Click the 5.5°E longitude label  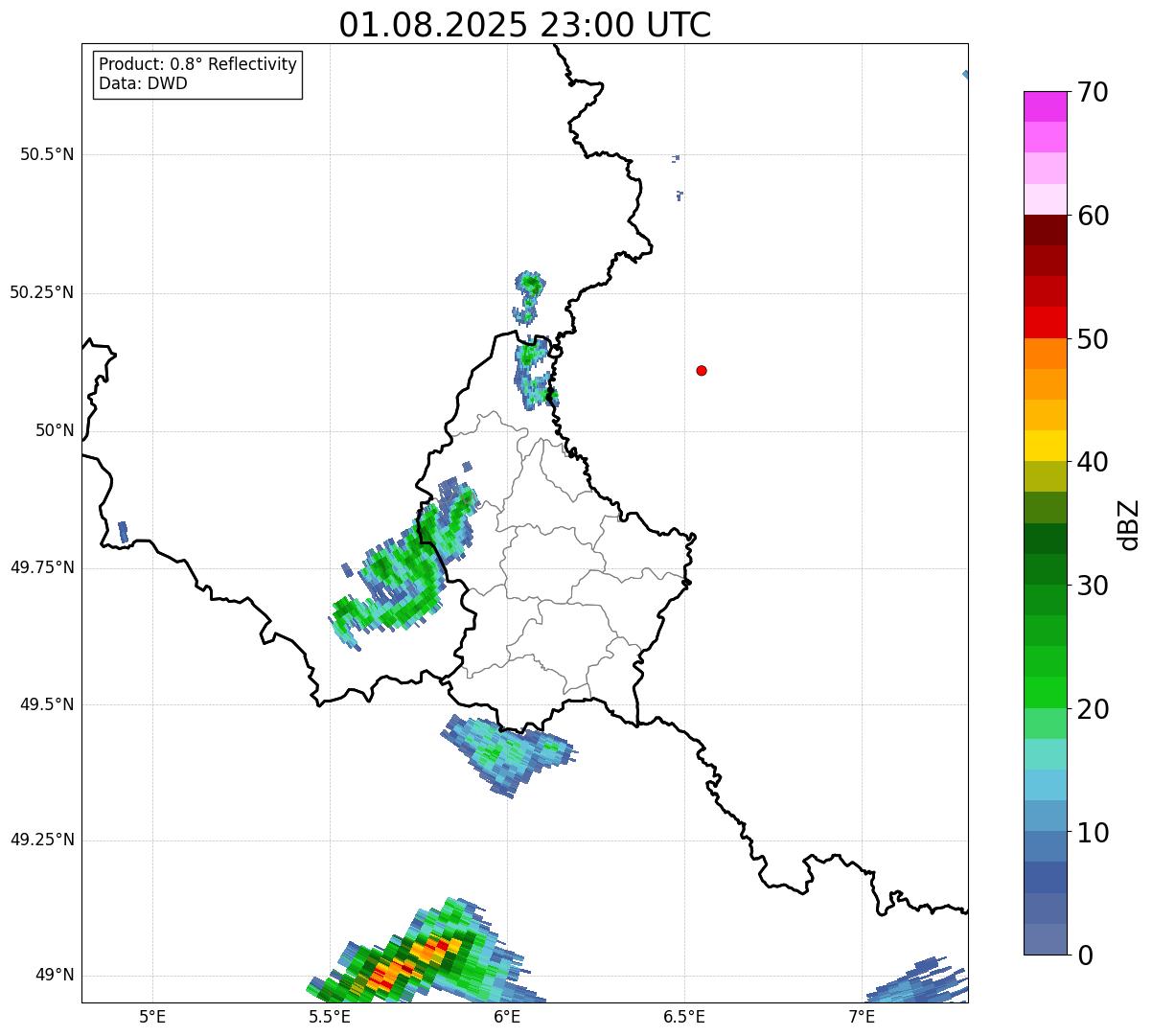click(330, 1016)
